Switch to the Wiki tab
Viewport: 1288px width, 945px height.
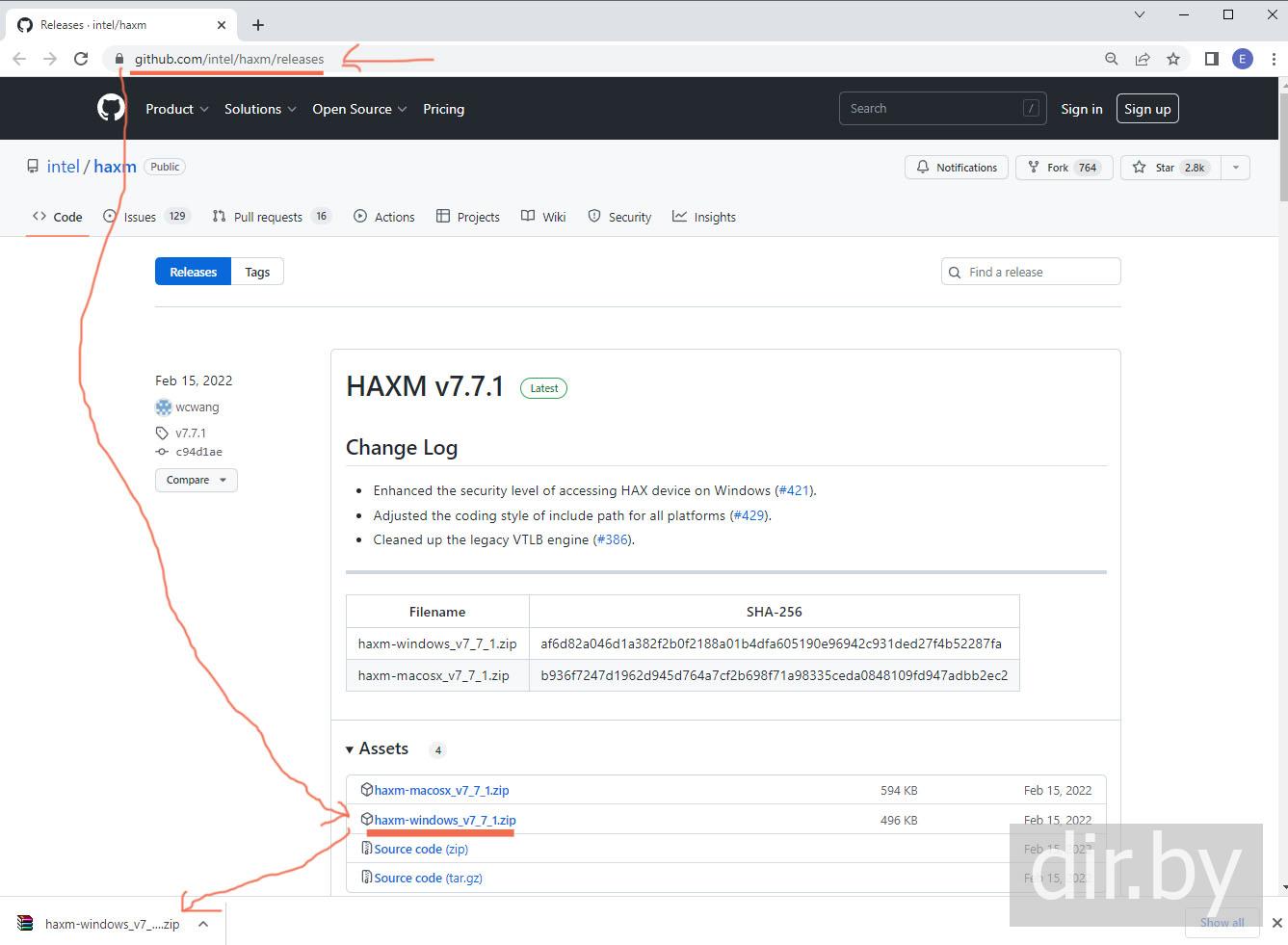[x=543, y=217]
